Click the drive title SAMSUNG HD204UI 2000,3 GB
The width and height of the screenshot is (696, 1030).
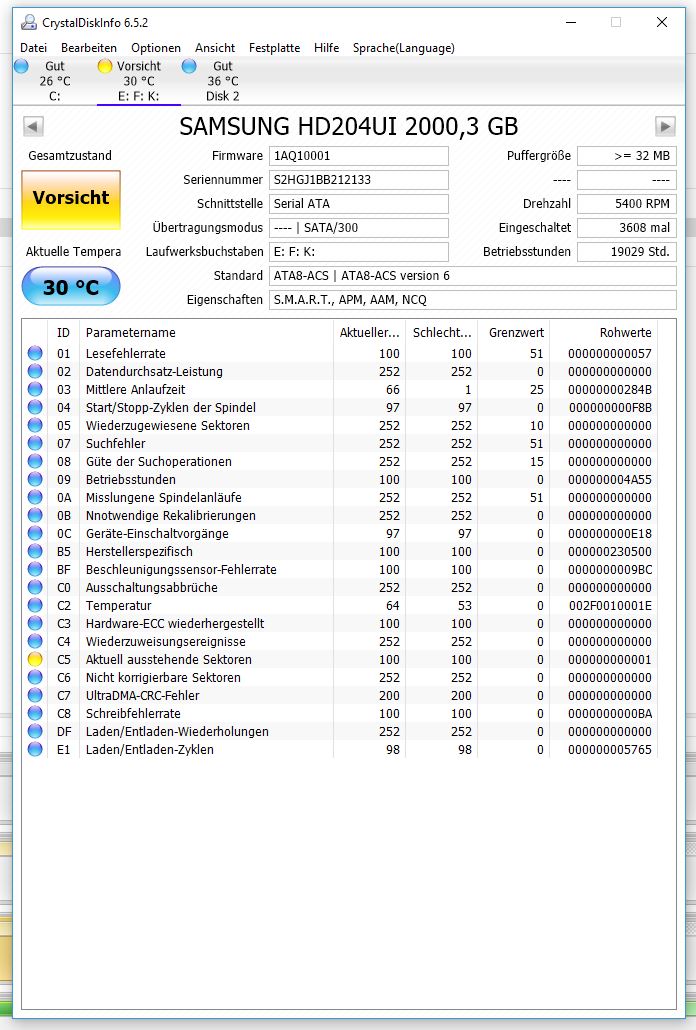(x=349, y=126)
